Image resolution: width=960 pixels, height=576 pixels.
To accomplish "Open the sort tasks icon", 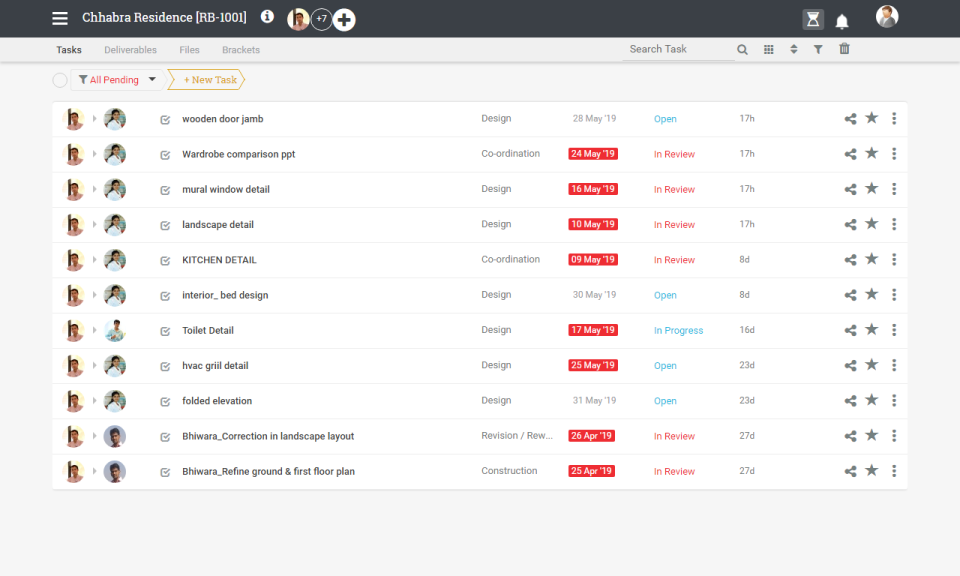I will (793, 48).
